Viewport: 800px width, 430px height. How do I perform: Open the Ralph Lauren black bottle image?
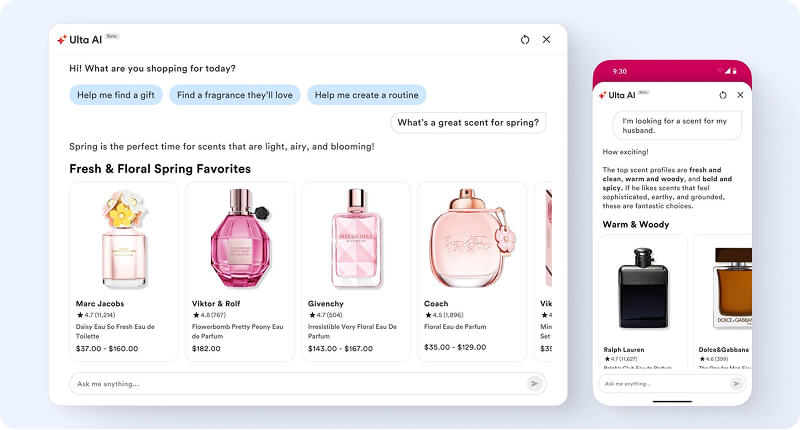point(643,289)
